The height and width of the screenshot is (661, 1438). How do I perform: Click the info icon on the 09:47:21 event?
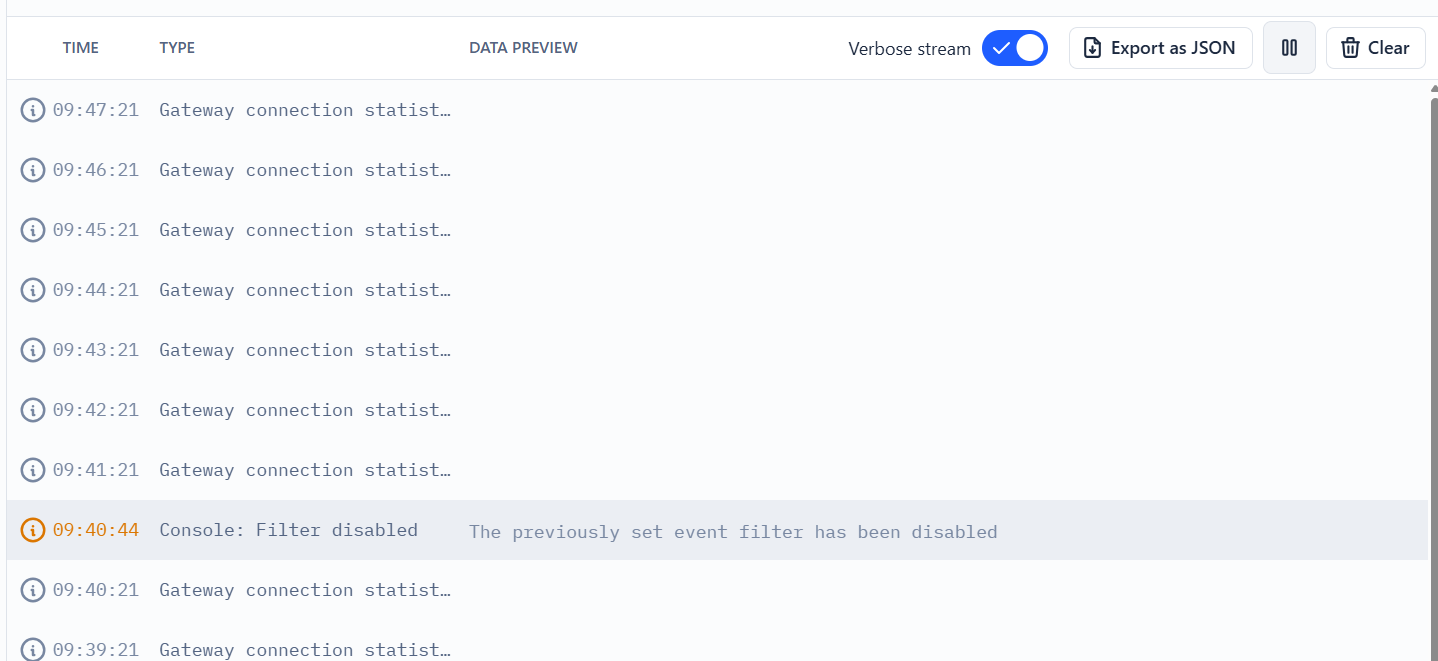(x=33, y=110)
